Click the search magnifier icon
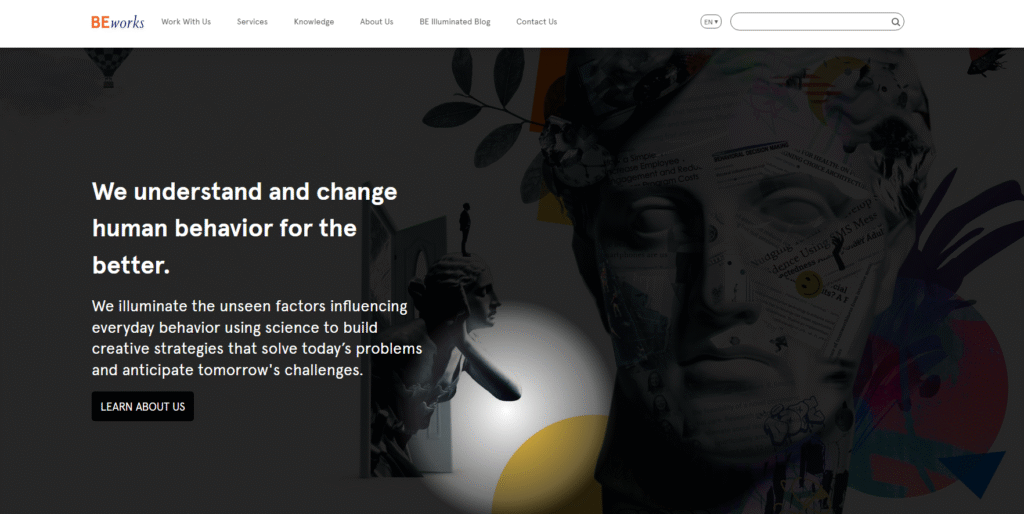 coord(895,22)
